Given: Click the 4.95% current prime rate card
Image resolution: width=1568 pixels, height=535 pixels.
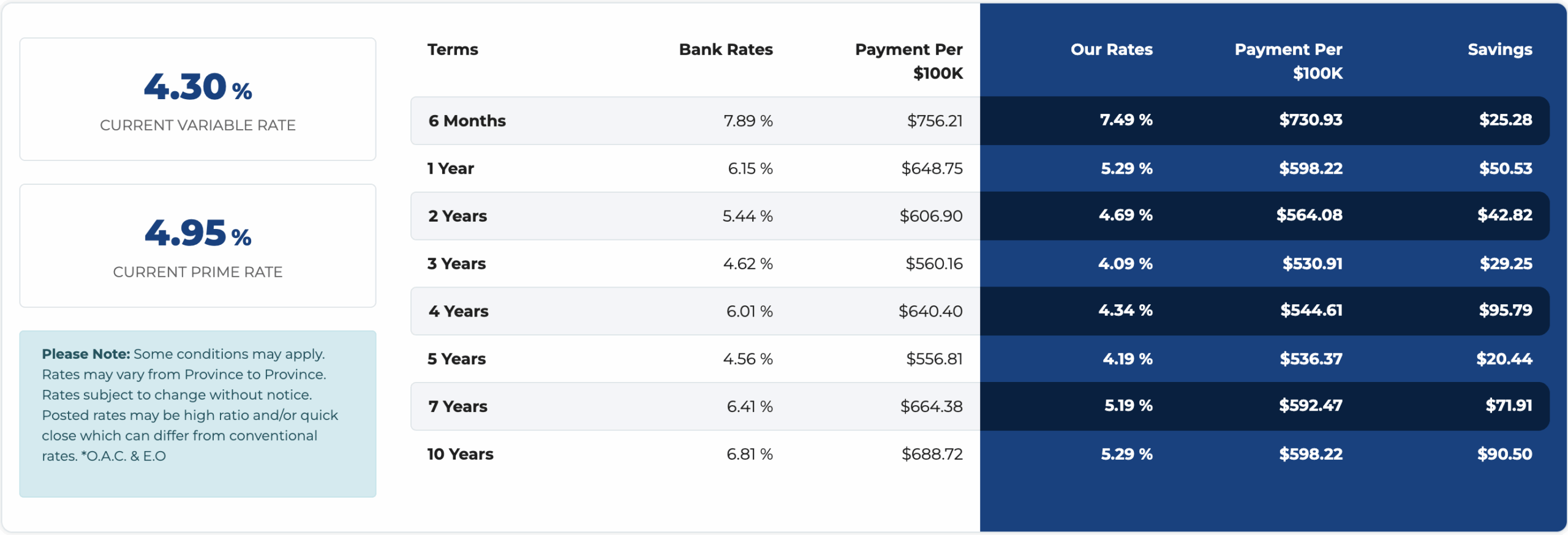Looking at the screenshot, I should point(197,245).
